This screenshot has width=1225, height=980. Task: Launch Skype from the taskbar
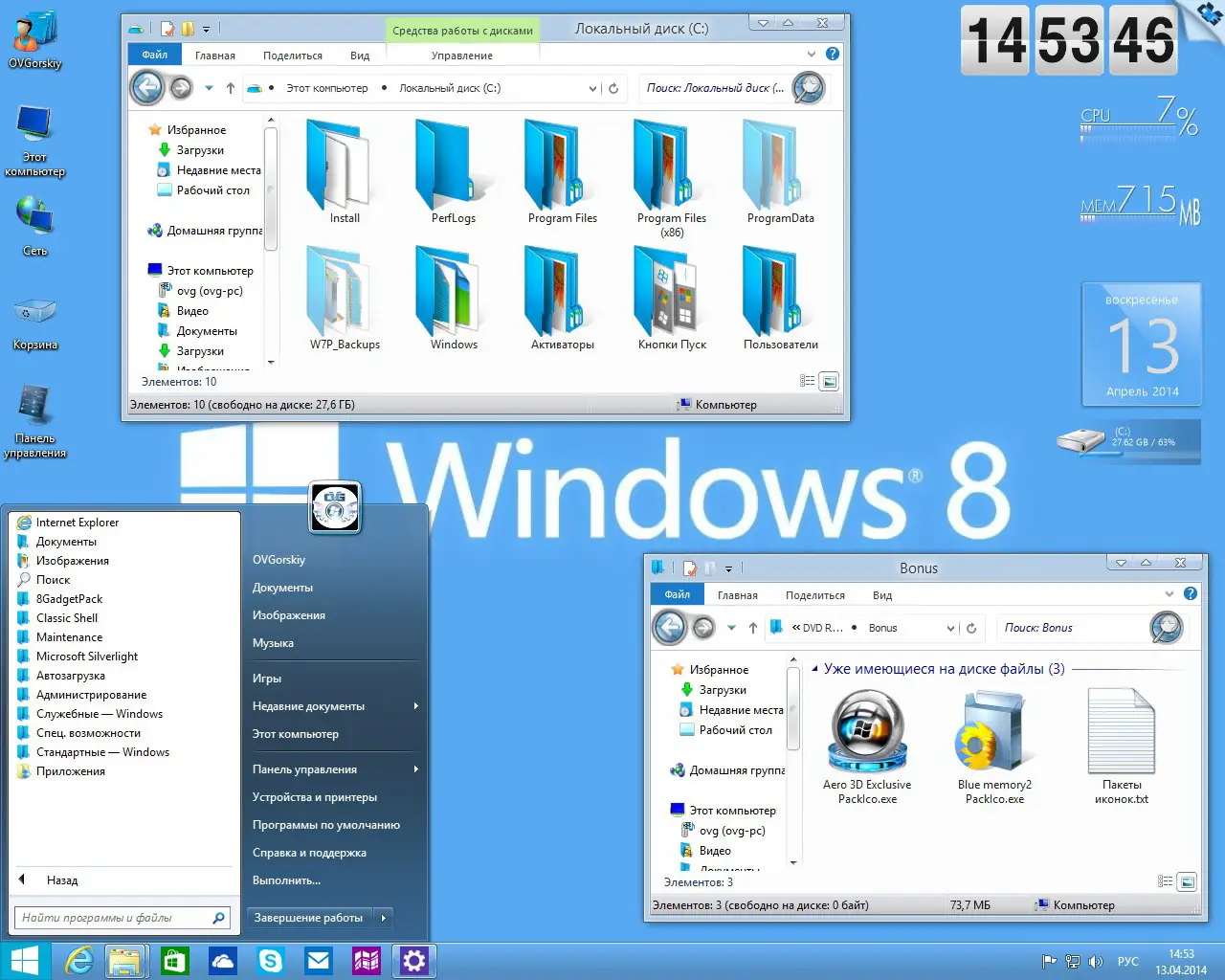click(271, 960)
